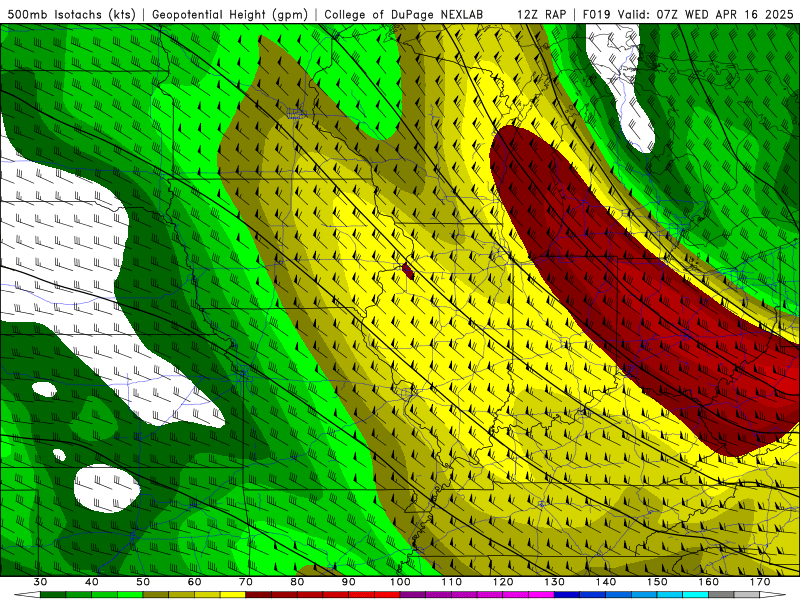Click the 'Geopotential Height (gpm)' header label
This screenshot has width=800, height=600.
click(230, 14)
